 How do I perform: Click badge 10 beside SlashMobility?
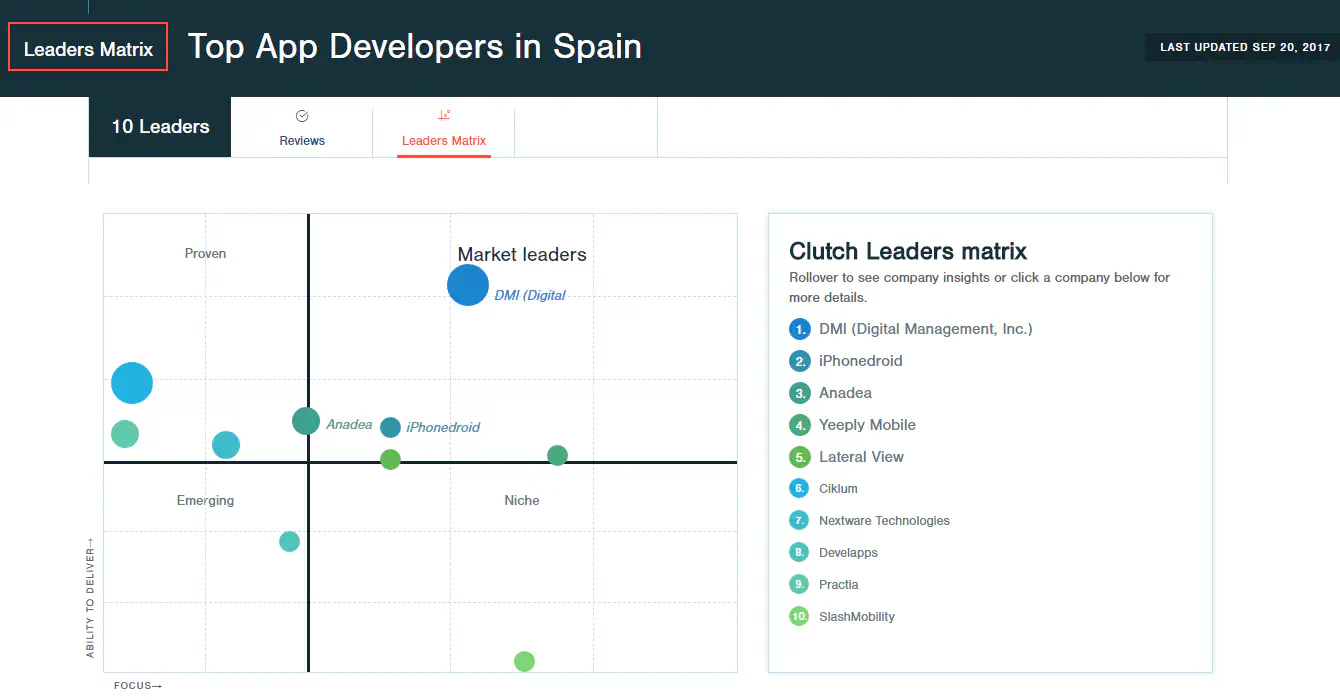click(798, 616)
